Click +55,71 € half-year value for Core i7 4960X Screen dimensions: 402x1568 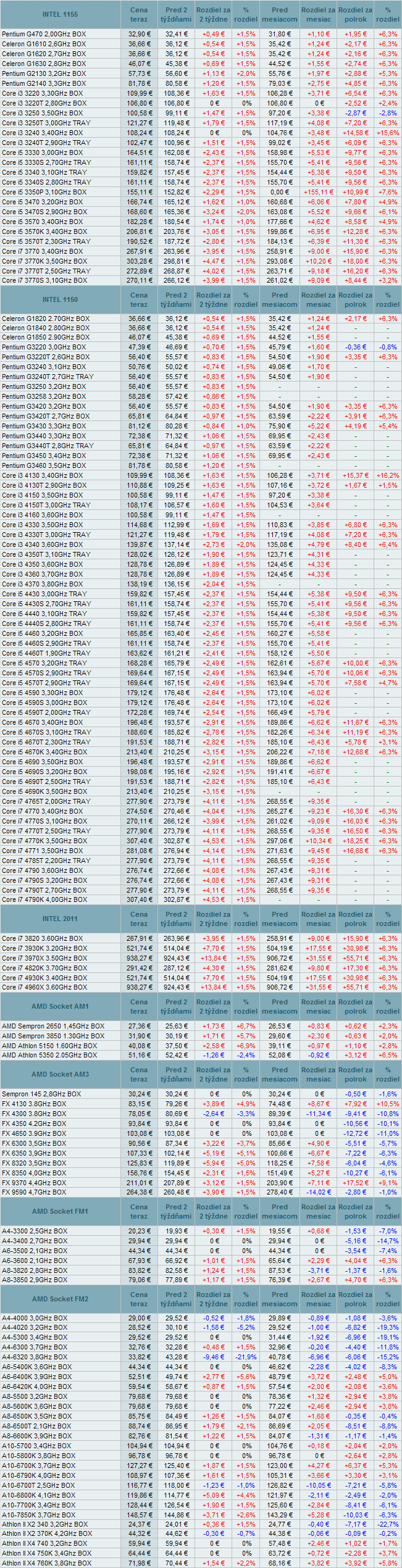click(356, 987)
